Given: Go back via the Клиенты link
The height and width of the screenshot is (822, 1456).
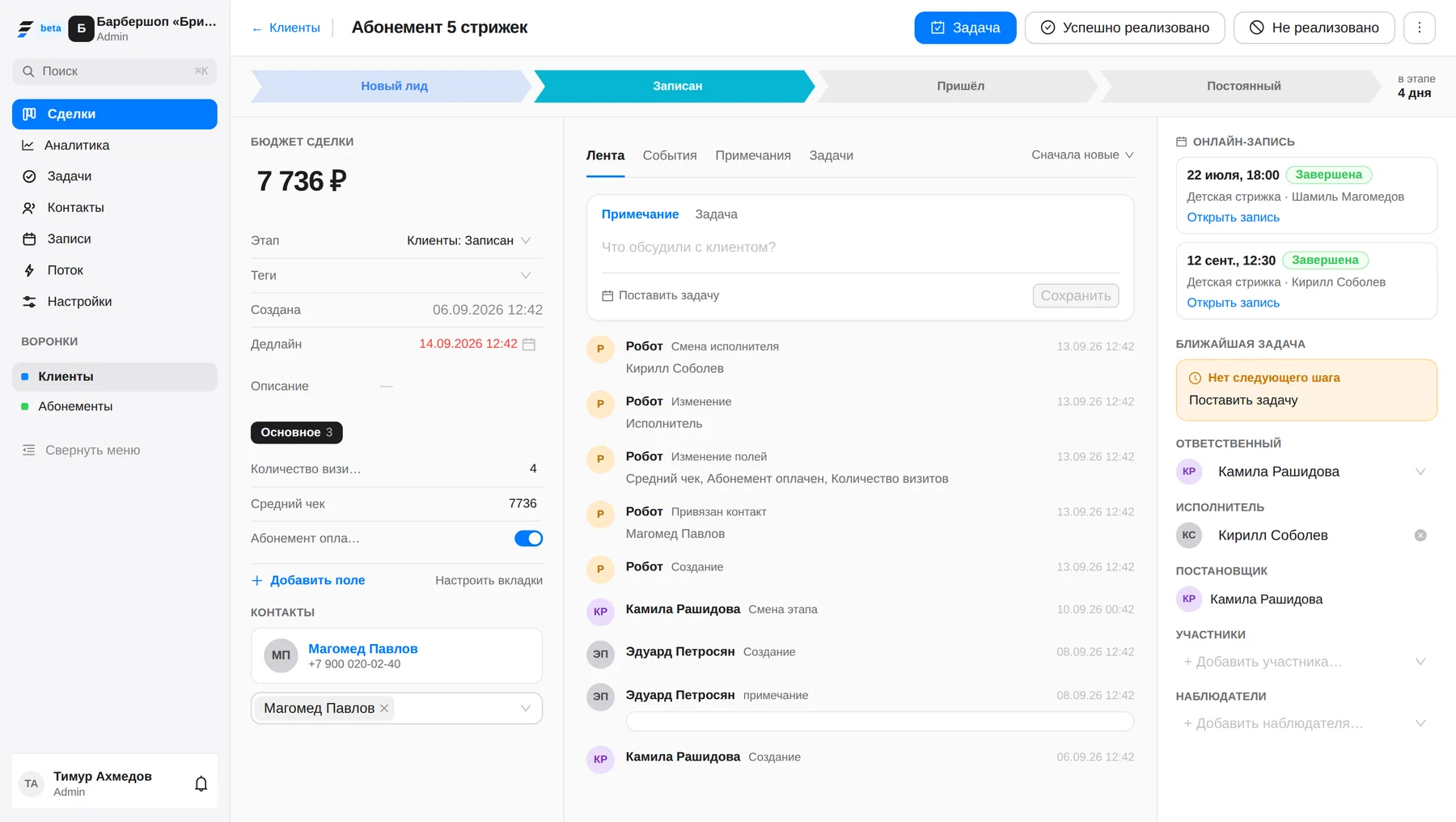Looking at the screenshot, I should [286, 28].
